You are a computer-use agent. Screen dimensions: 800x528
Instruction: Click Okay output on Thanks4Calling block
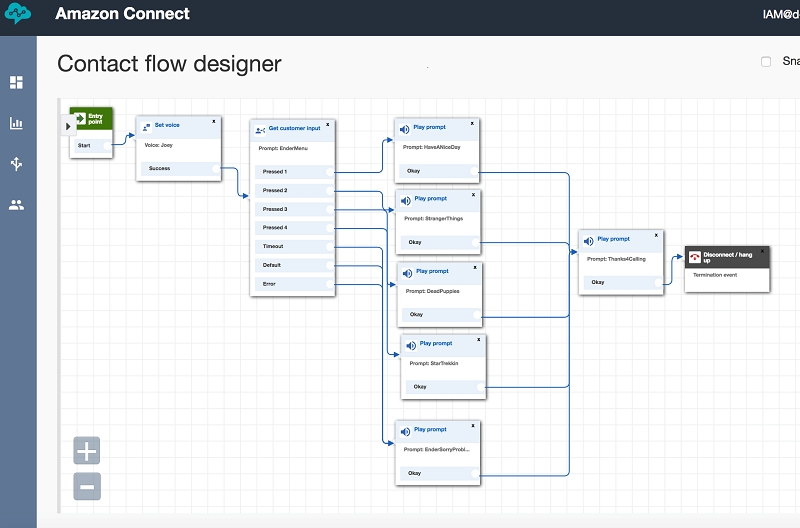[623, 282]
